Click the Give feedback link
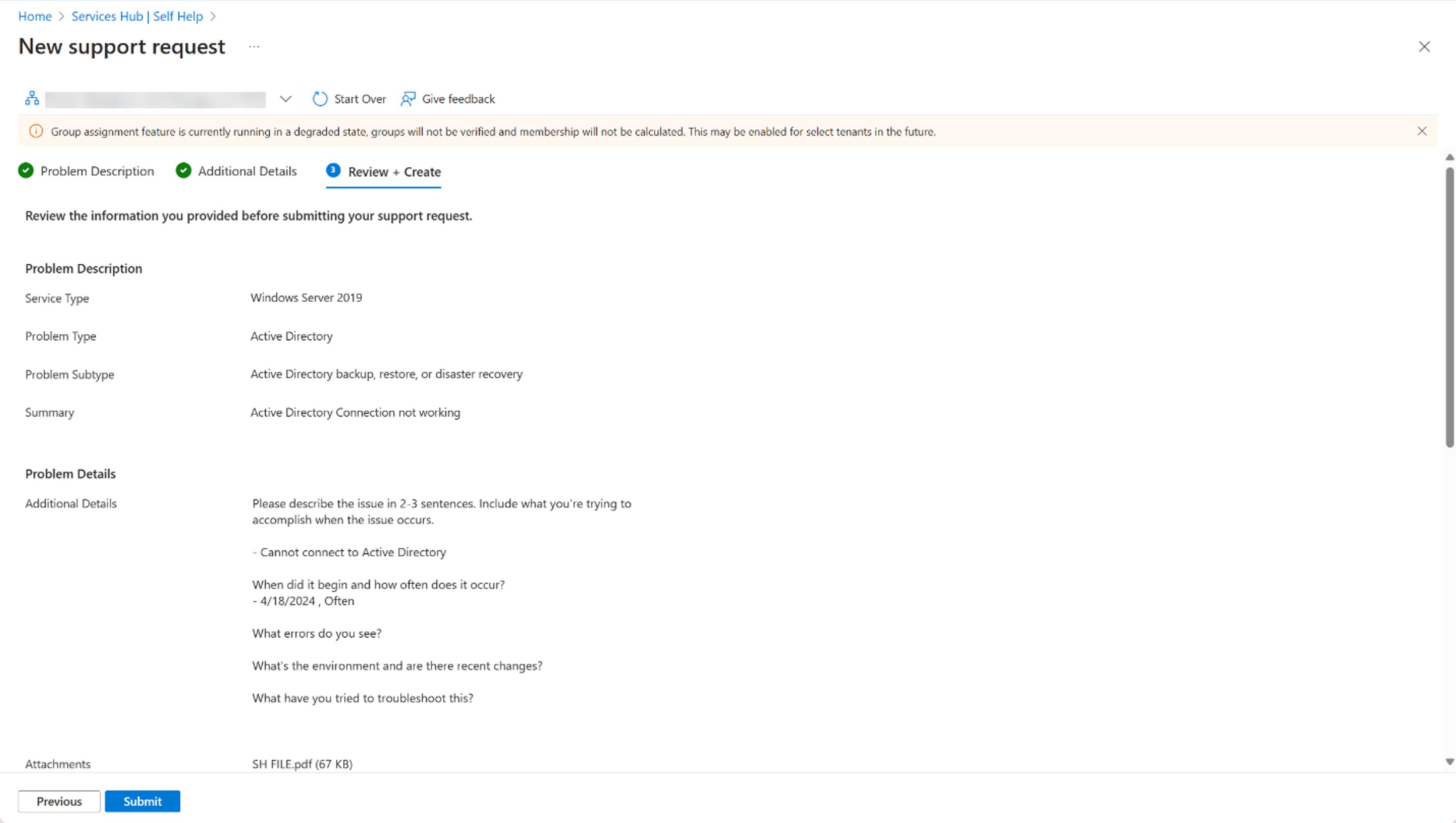The image size is (1456, 823). [448, 98]
